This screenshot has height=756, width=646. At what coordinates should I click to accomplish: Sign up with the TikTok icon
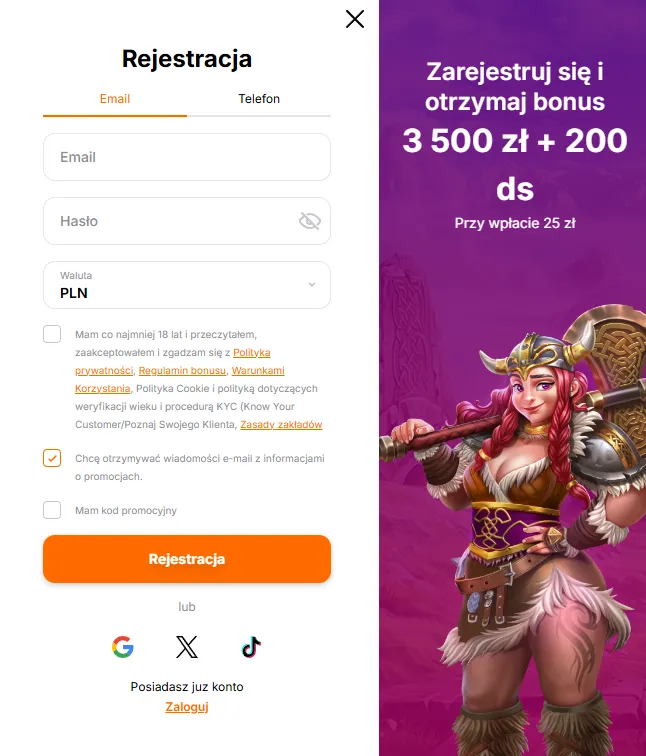click(251, 647)
